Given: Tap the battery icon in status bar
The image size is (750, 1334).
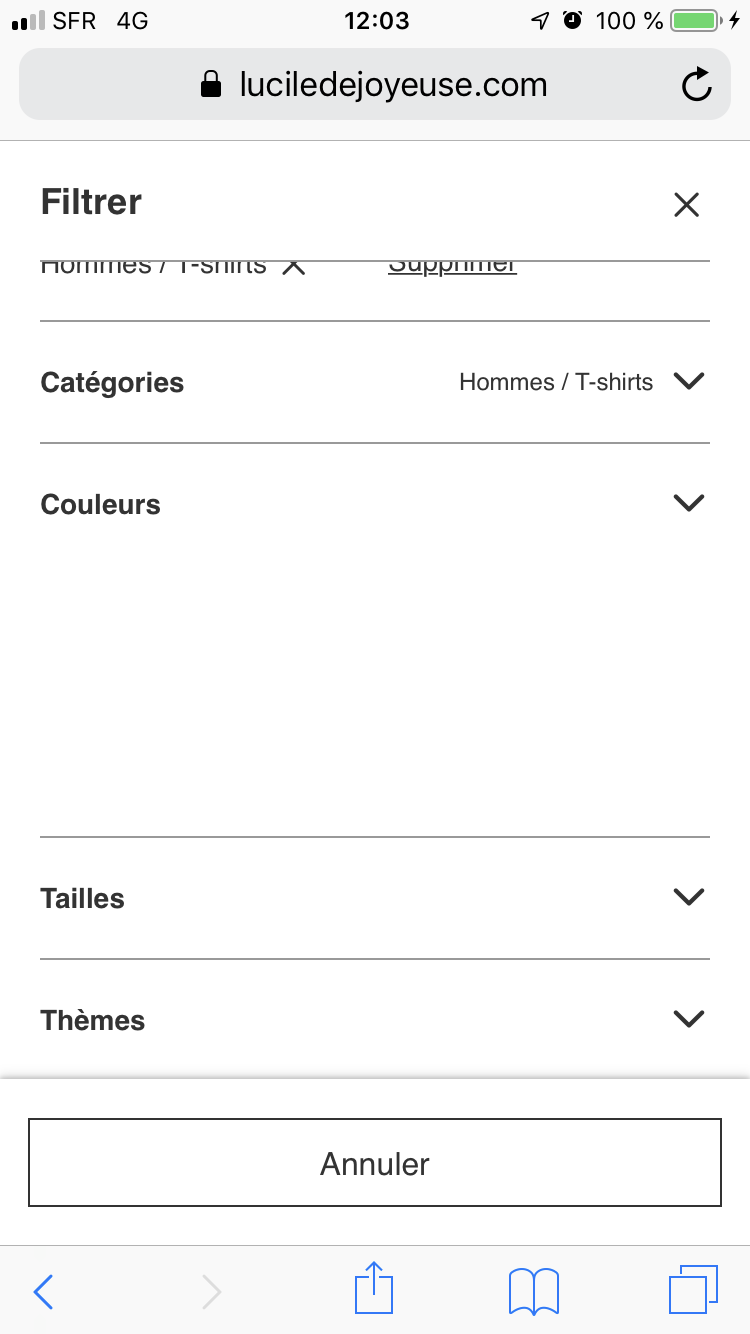Looking at the screenshot, I should click(x=695, y=20).
